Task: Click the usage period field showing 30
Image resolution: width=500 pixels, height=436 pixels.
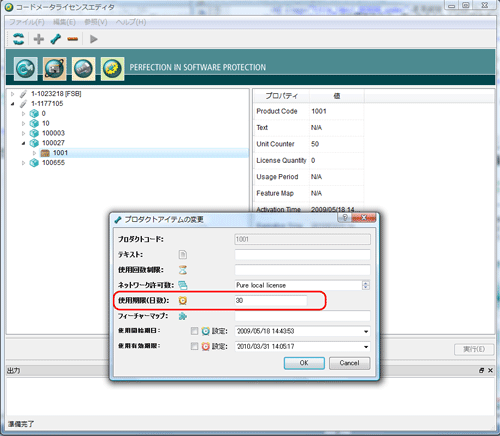Action: [x=271, y=301]
